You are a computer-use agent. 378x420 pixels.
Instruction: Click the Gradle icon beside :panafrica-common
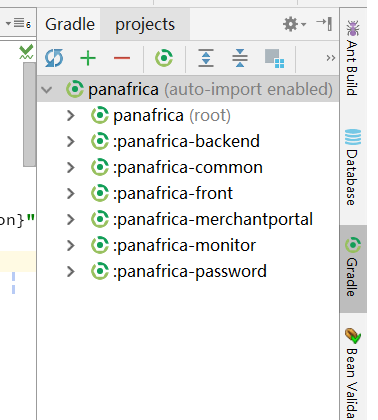point(100,167)
